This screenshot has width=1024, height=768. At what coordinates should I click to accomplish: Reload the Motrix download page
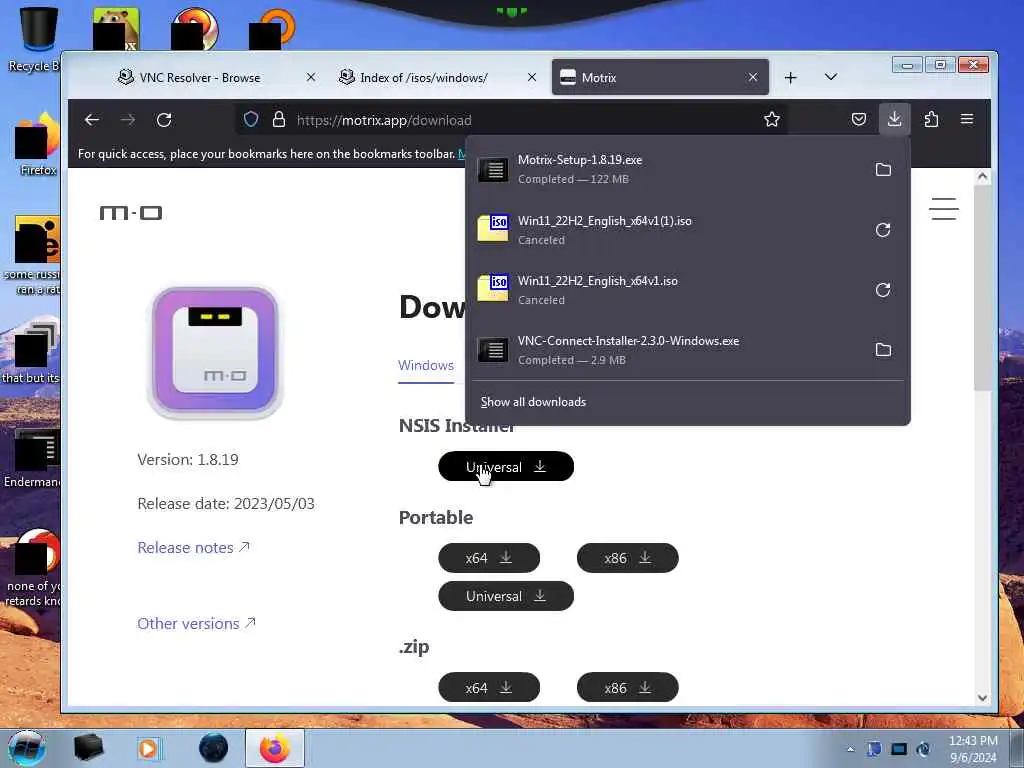point(164,120)
